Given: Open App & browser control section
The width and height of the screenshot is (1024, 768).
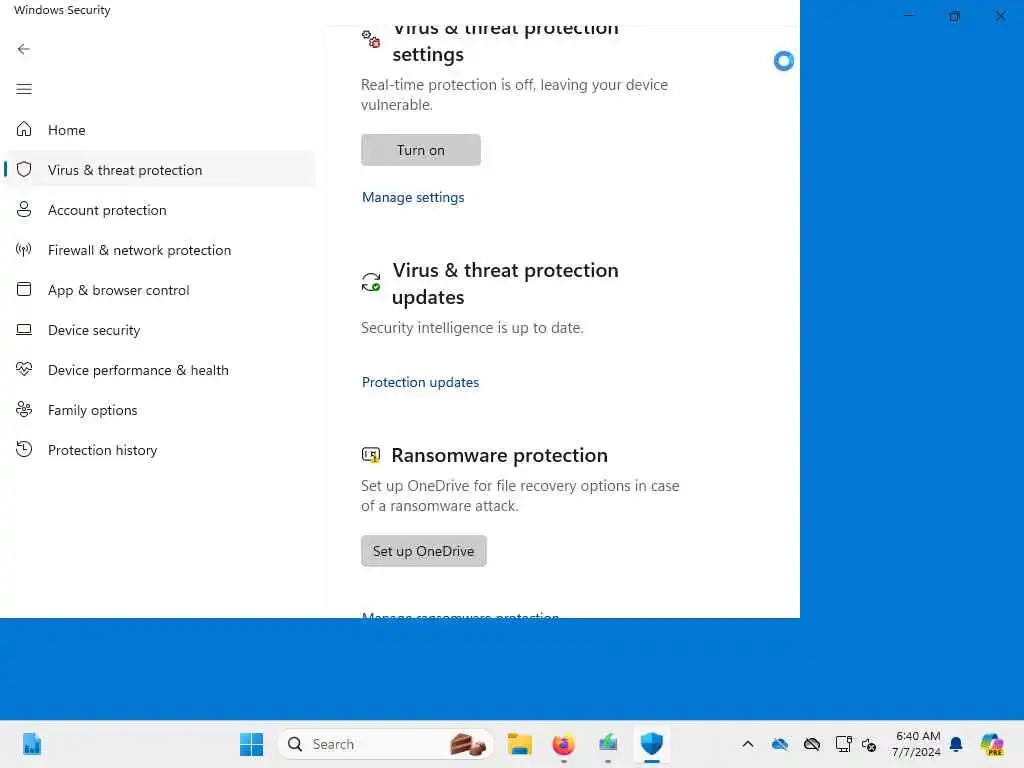Looking at the screenshot, I should point(160,289).
